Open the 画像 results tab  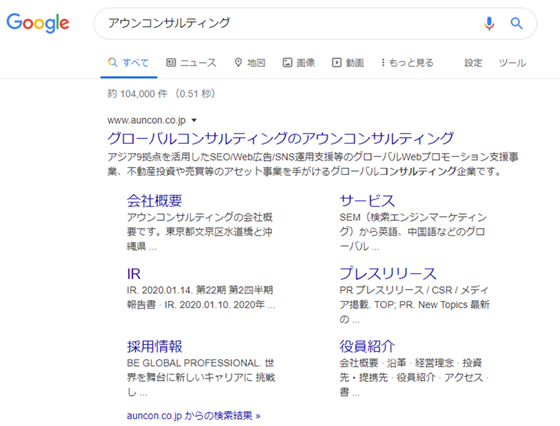click(x=299, y=63)
